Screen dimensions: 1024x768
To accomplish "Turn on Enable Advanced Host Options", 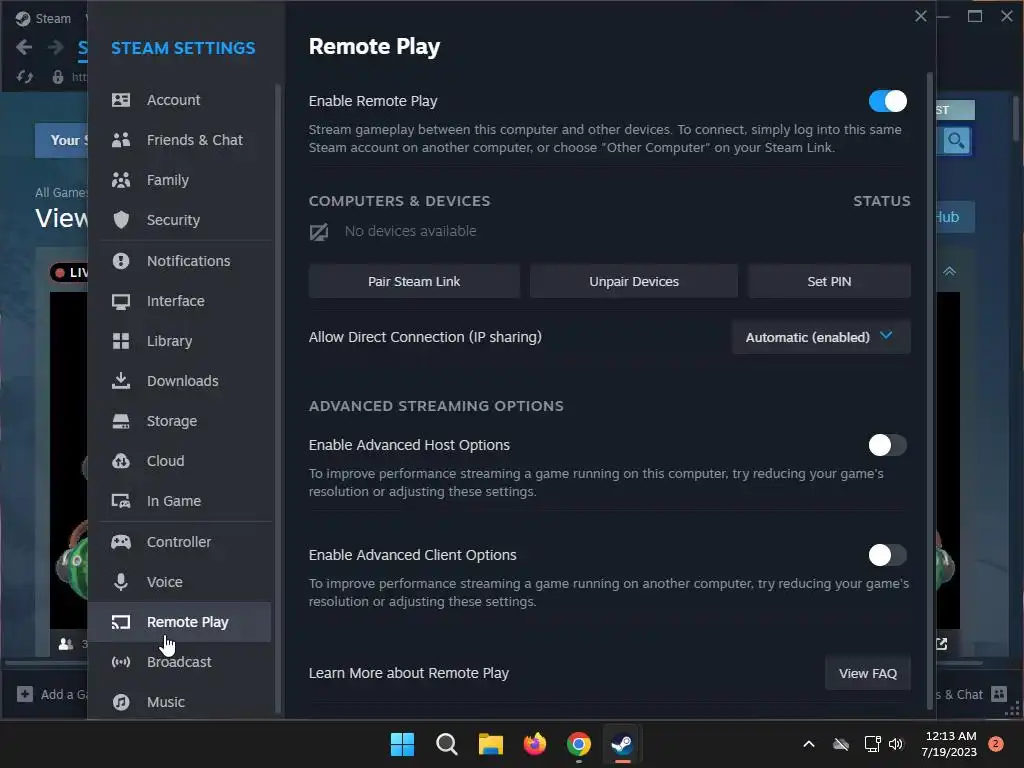I will [x=888, y=445].
